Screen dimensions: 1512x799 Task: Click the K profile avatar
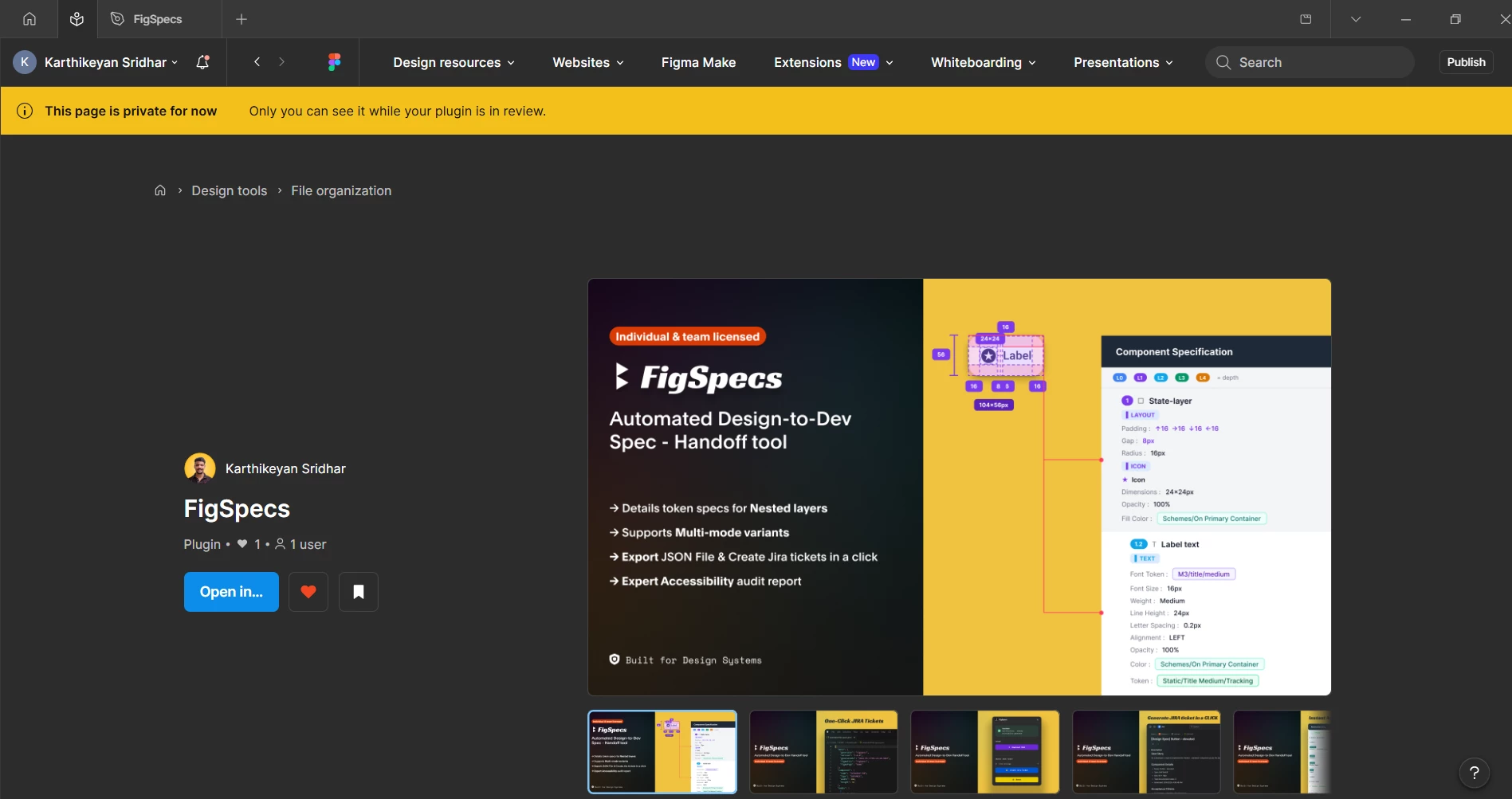click(x=25, y=62)
